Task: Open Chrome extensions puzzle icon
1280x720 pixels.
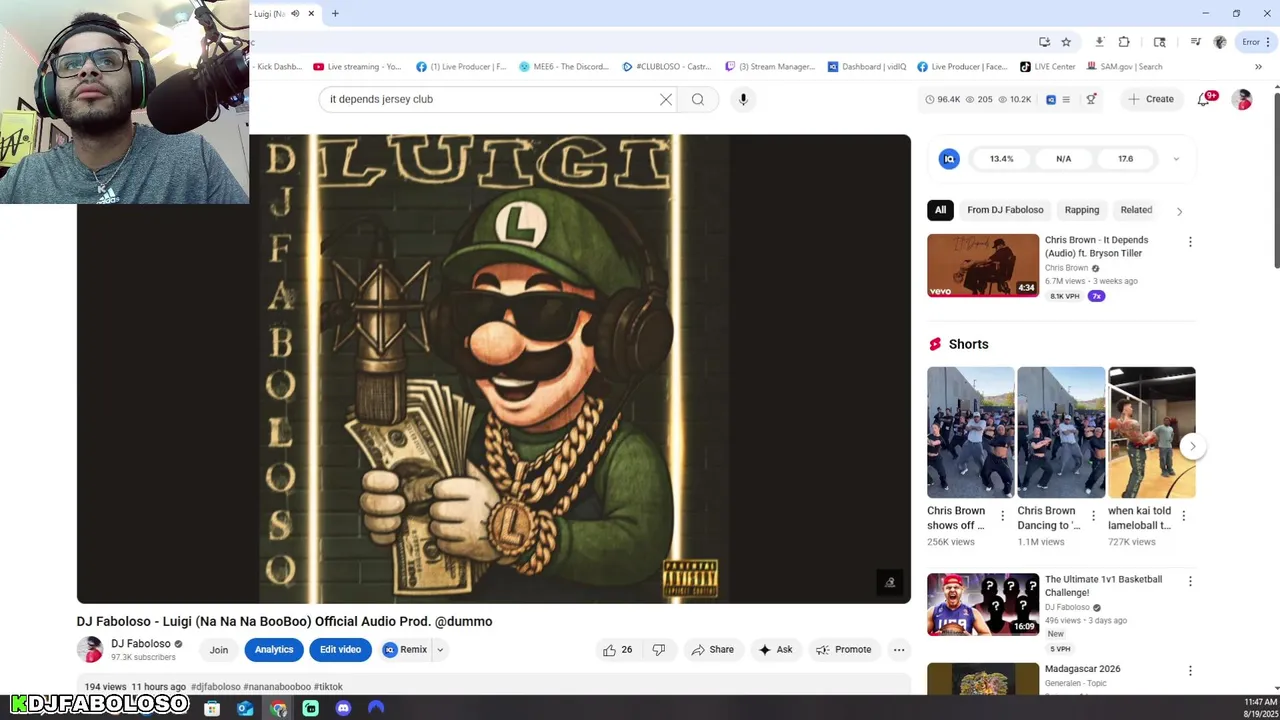Action: coord(1124,42)
